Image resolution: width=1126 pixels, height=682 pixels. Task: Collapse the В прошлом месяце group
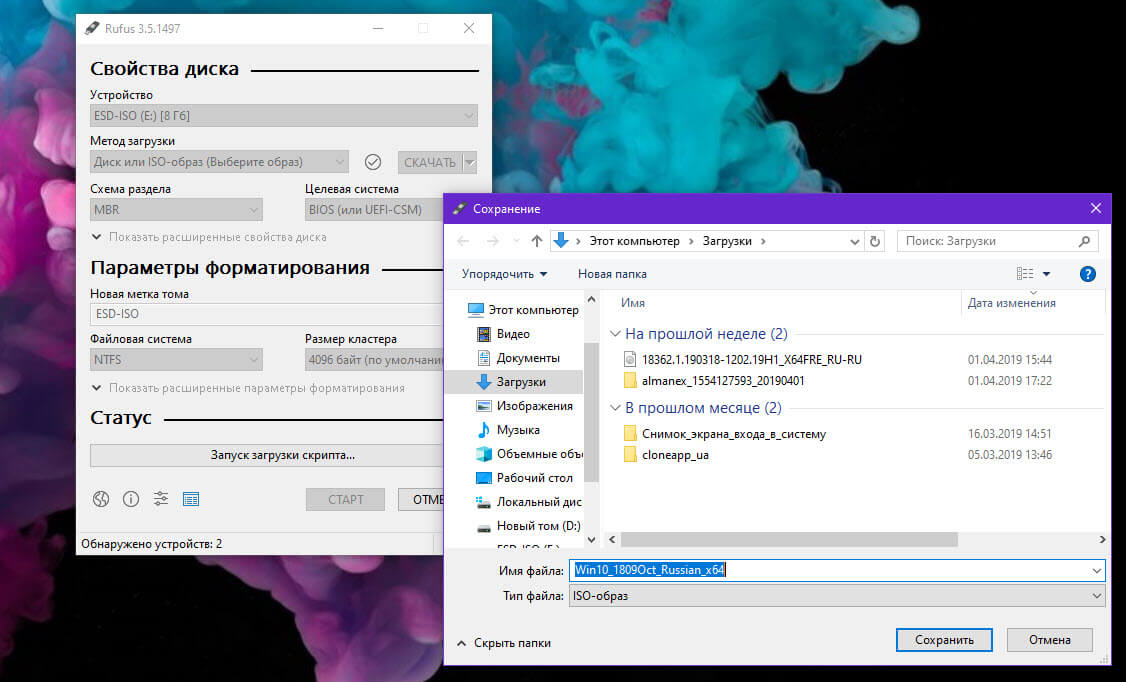615,408
